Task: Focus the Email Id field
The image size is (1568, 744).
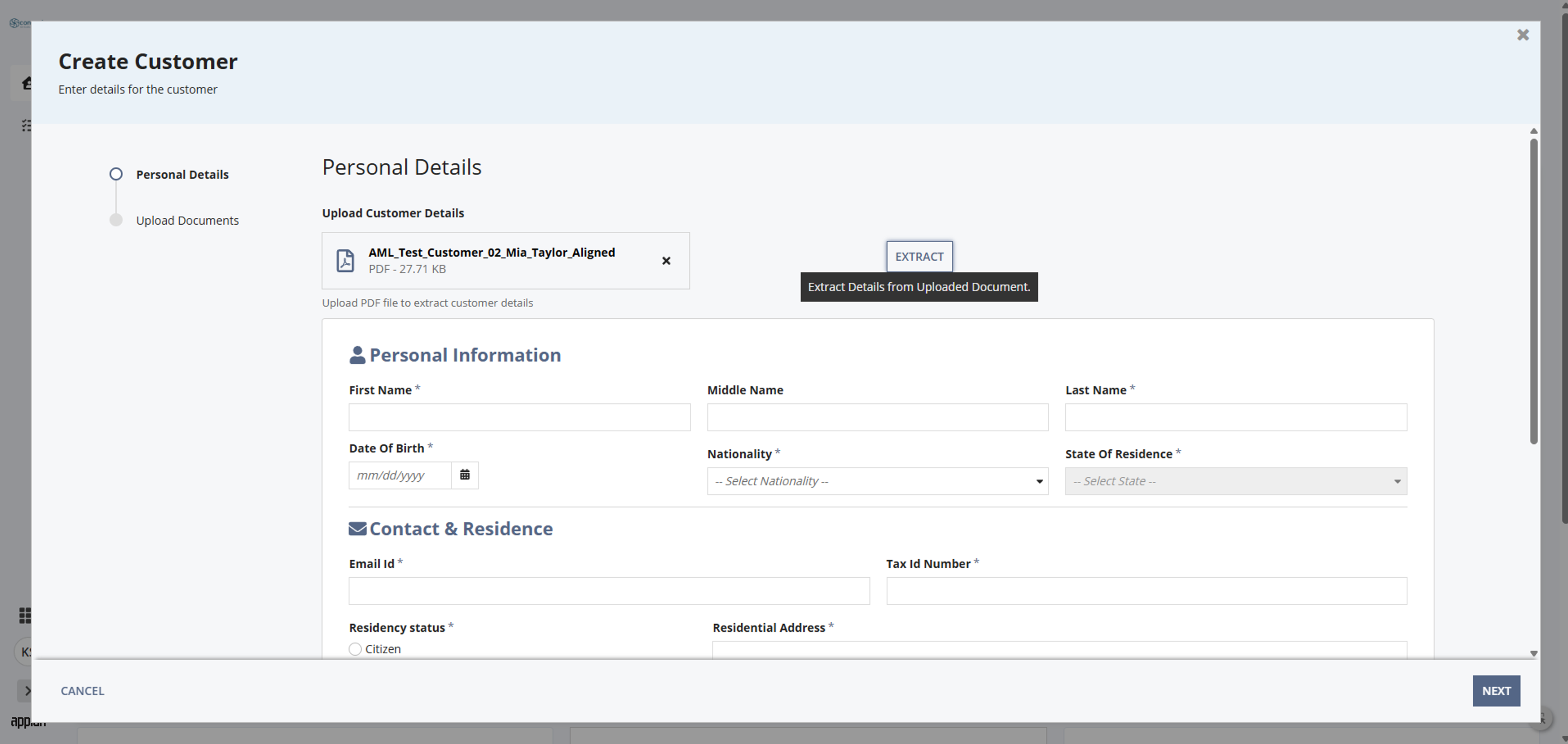Action: (609, 590)
